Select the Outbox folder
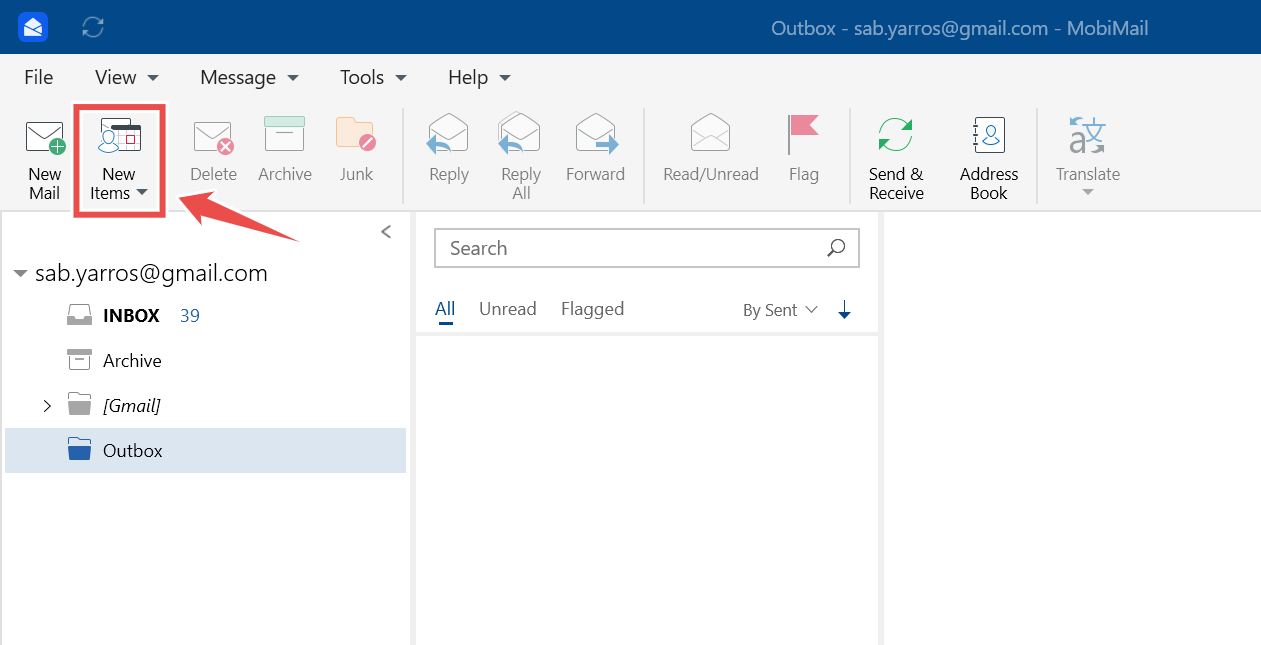 click(205, 450)
